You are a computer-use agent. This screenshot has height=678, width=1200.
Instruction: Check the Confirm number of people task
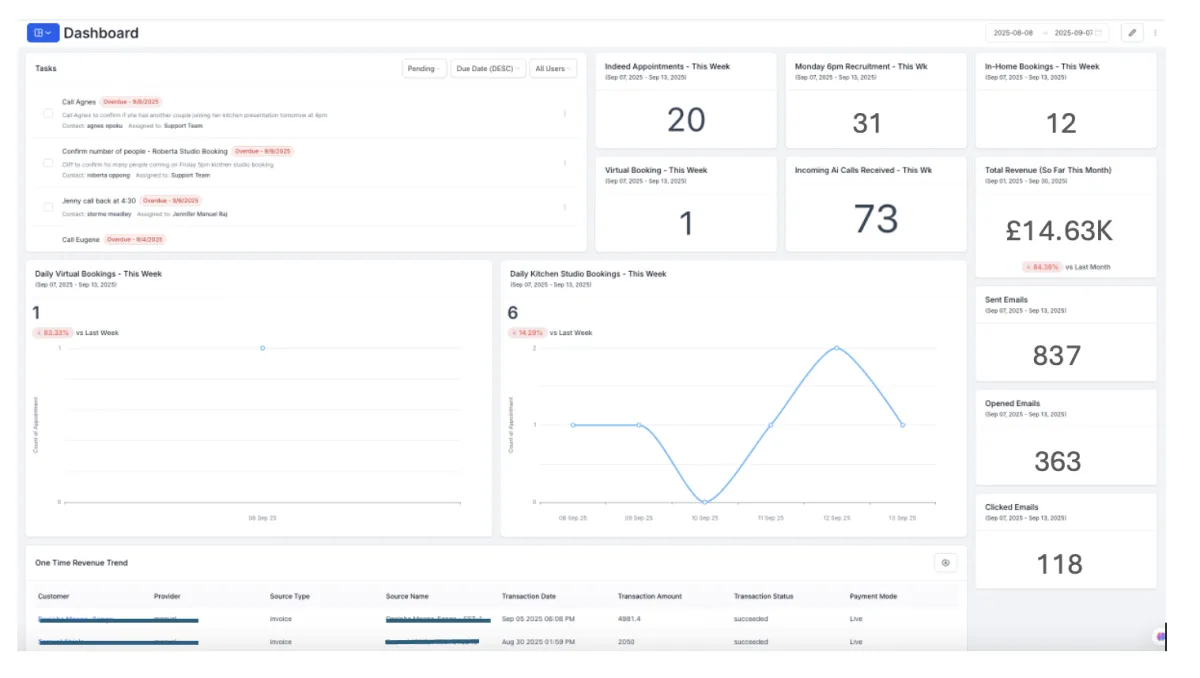tap(48, 162)
